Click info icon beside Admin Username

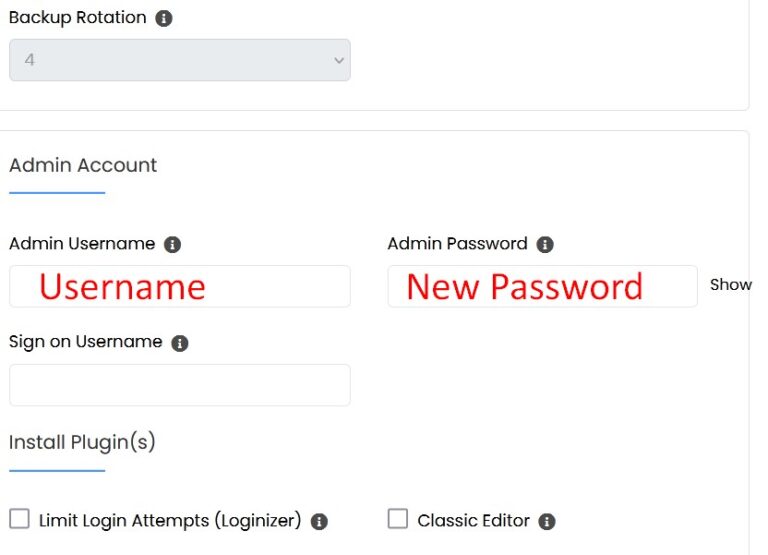tap(172, 244)
